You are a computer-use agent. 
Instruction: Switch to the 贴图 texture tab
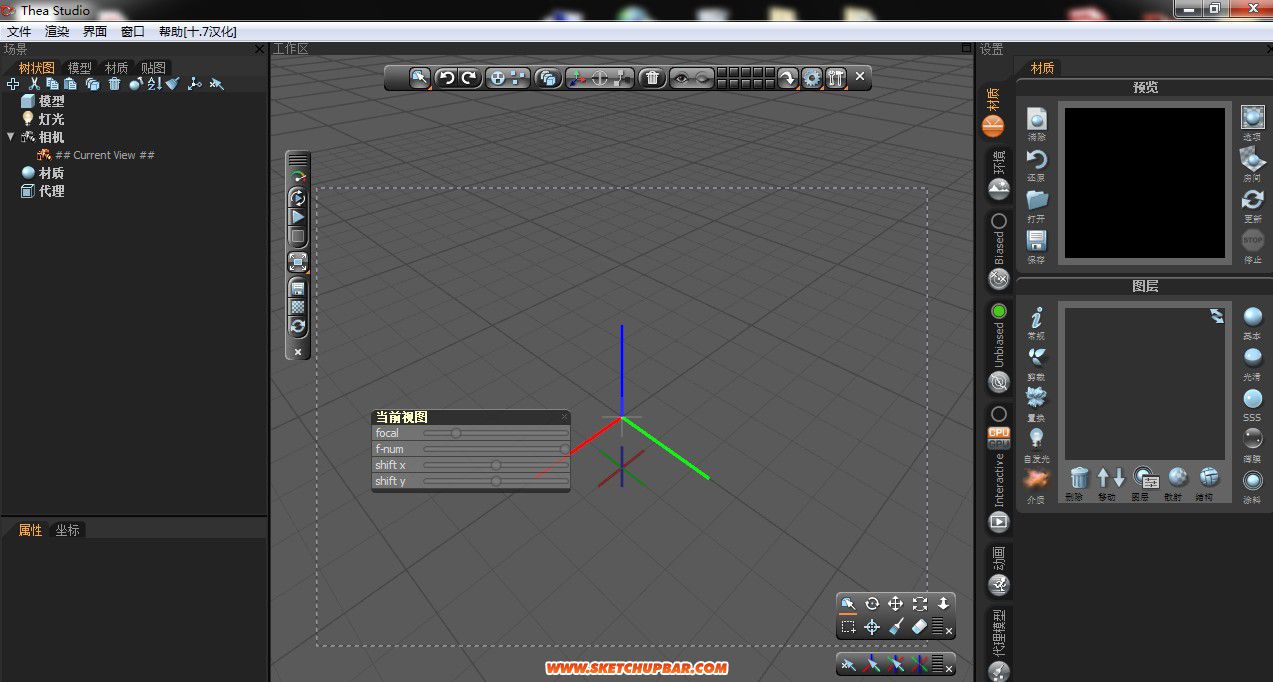point(153,68)
